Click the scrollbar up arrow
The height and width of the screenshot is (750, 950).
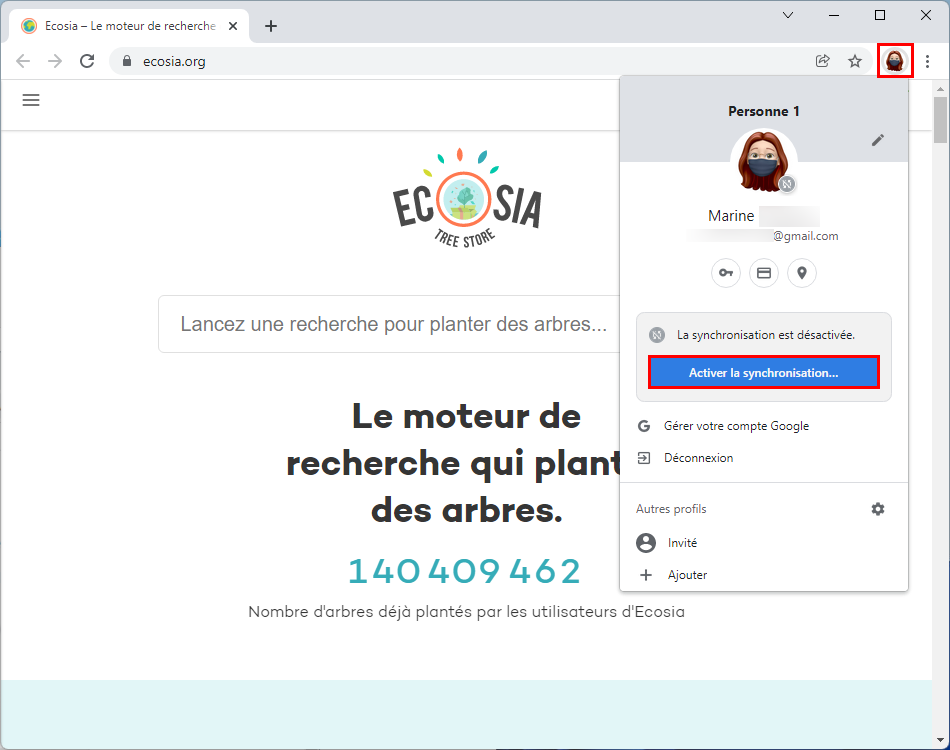point(940,89)
